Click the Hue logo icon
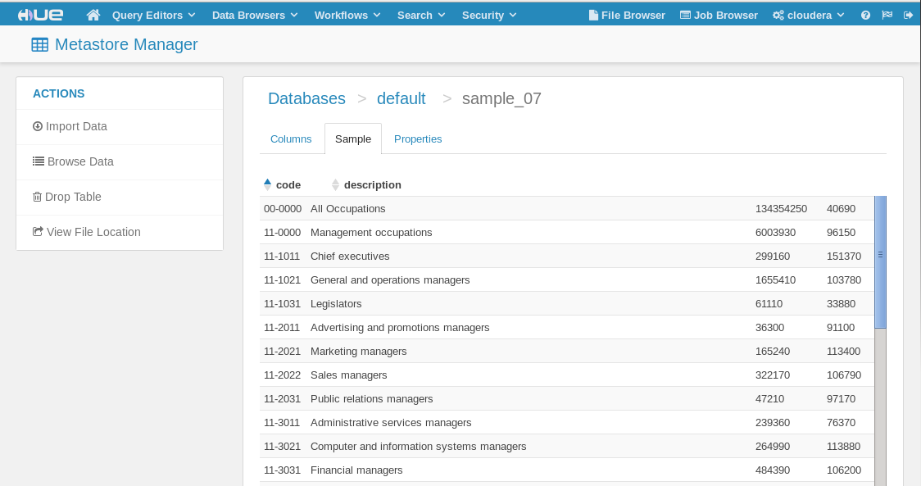The image size is (921, 486). (40, 15)
